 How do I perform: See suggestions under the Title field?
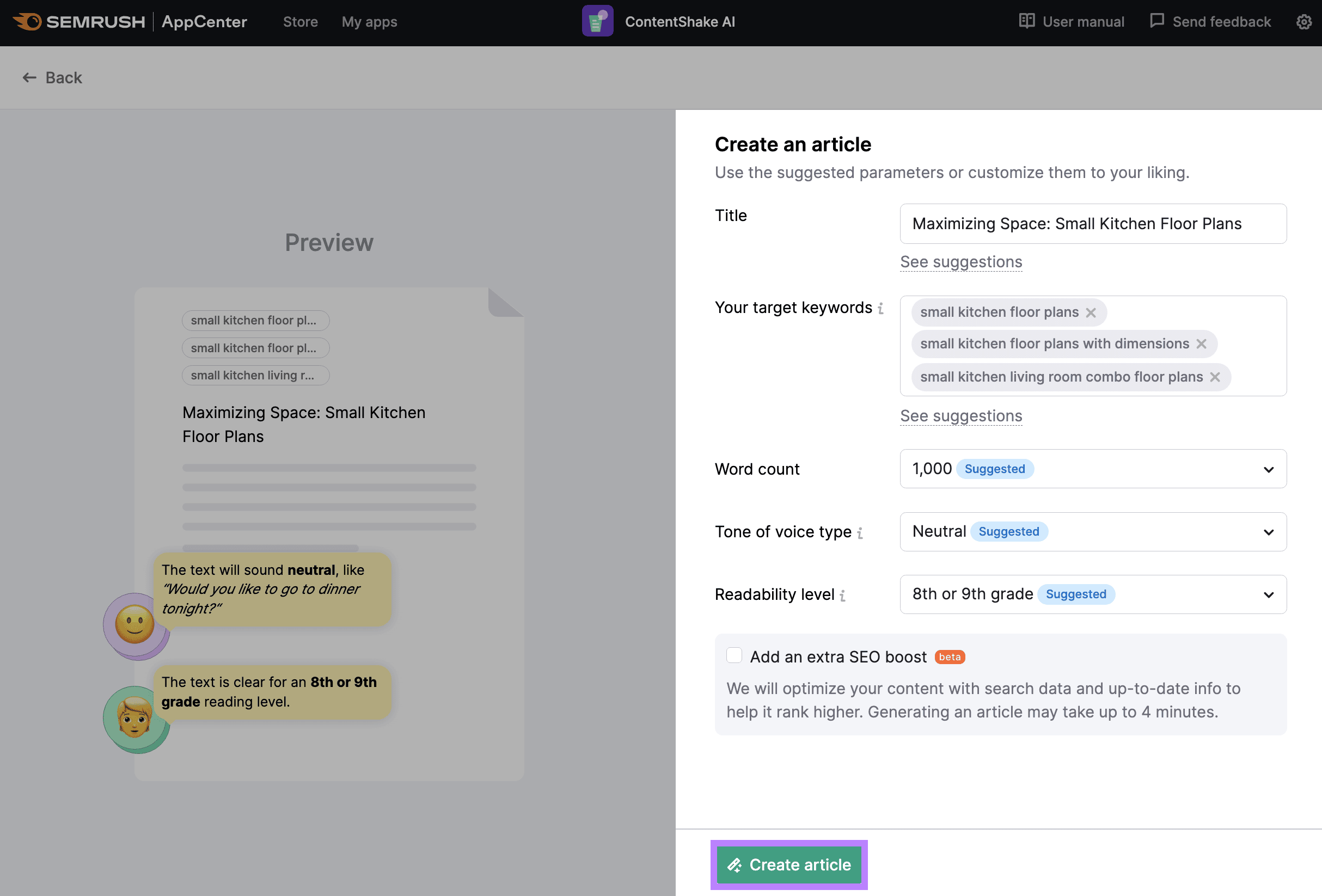[x=960, y=262]
